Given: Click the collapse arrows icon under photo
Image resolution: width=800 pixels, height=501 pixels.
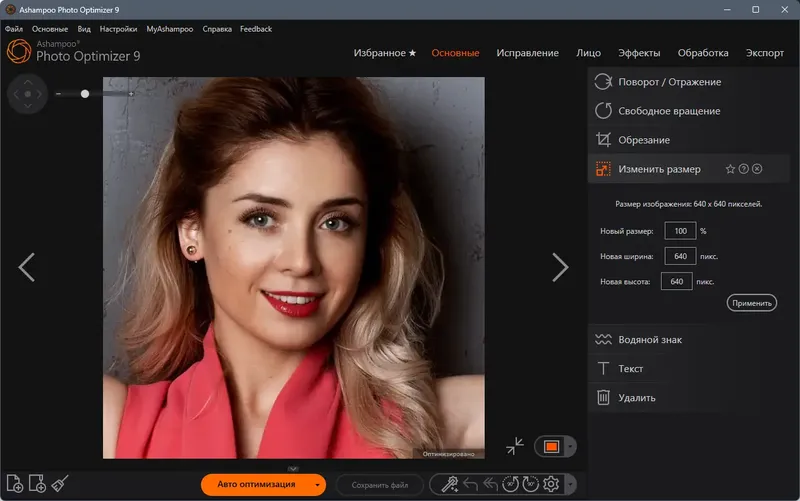Looking at the screenshot, I should 515,446.
